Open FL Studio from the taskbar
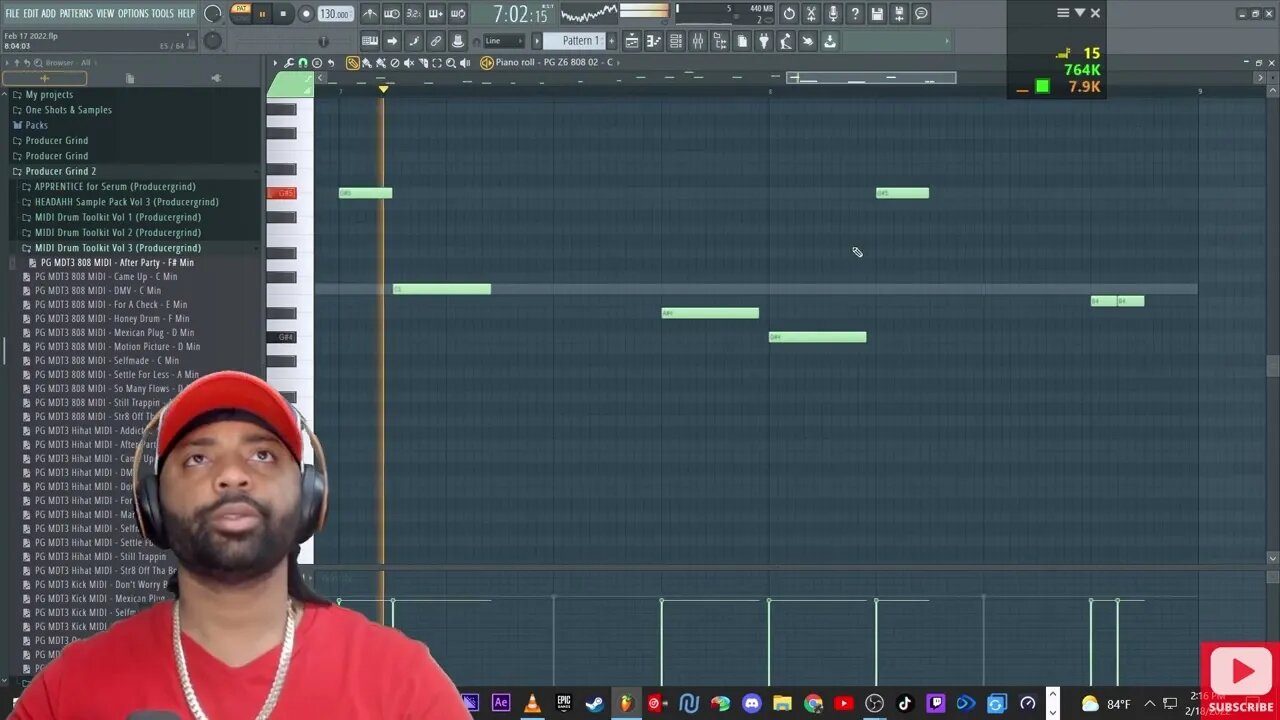This screenshot has height=720, width=1280. (626, 703)
